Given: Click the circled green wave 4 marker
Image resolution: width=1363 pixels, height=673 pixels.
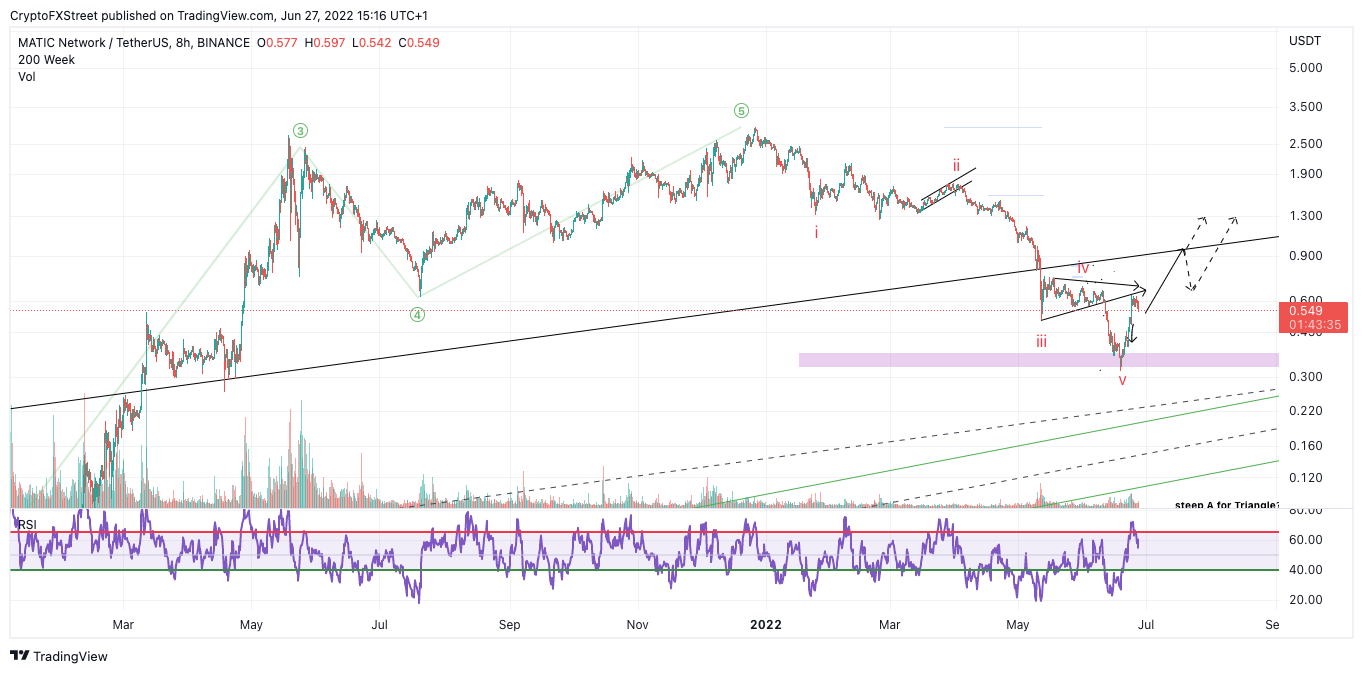Looking at the screenshot, I should [418, 314].
